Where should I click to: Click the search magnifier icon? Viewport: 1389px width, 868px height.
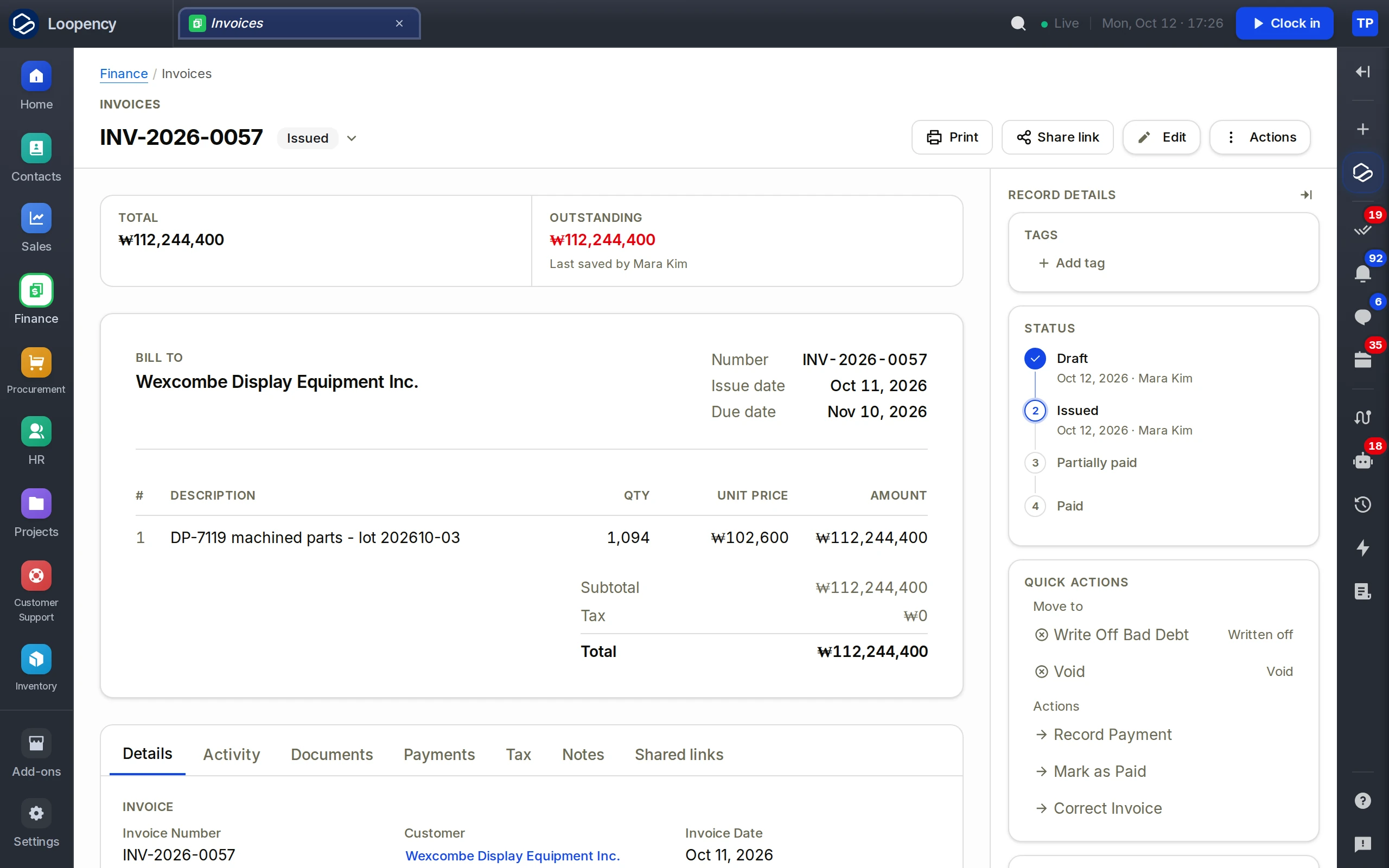pyautogui.click(x=1018, y=23)
